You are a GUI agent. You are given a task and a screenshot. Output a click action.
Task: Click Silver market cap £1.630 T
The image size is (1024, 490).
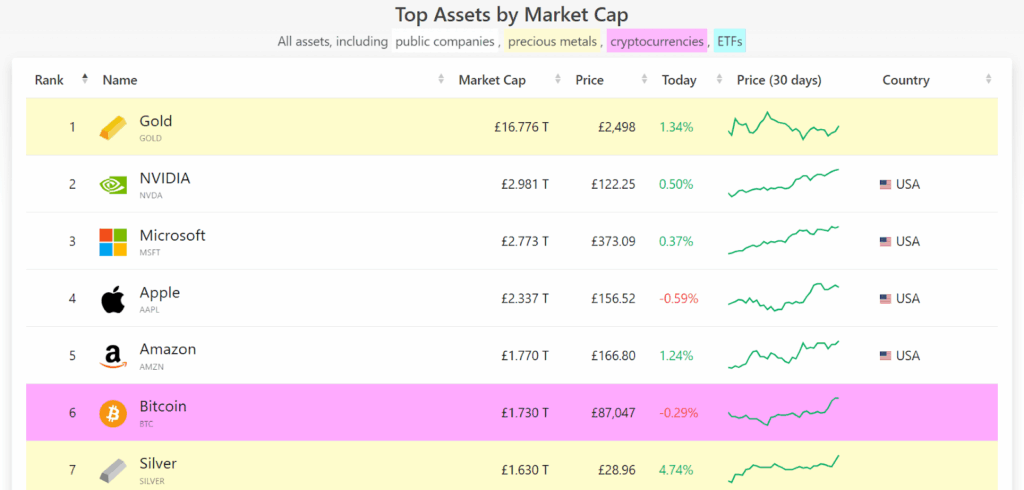click(525, 470)
